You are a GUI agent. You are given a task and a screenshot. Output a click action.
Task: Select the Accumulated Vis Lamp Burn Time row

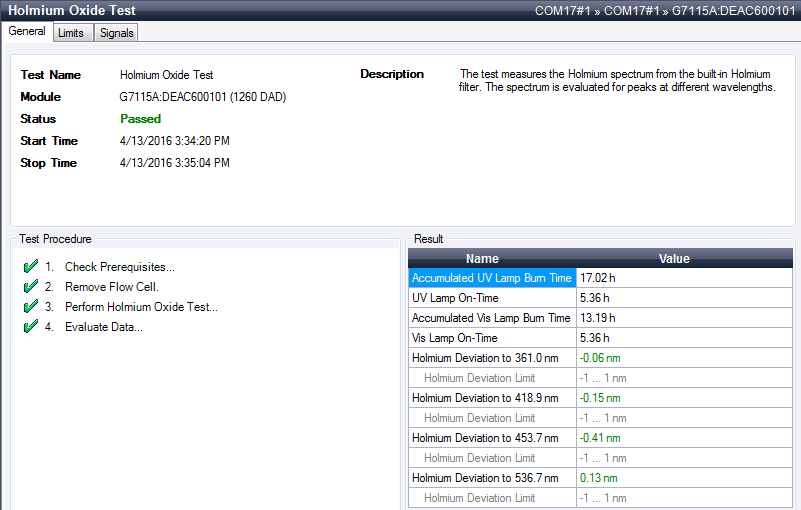click(491, 318)
